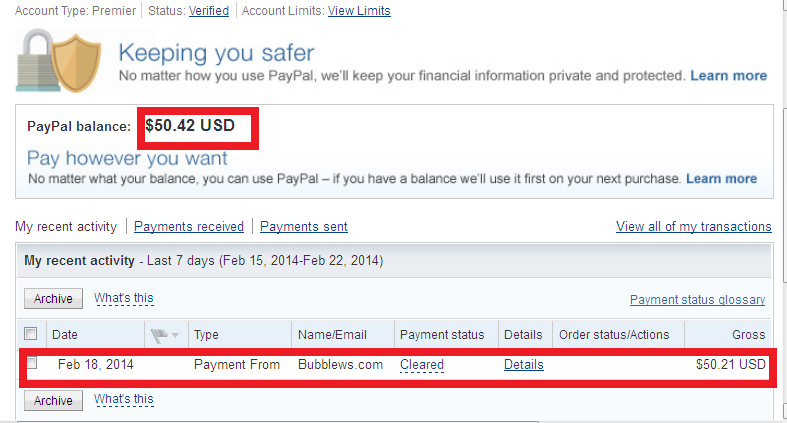Image resolution: width=787 pixels, height=423 pixels.
Task: Open View all of my transactions
Action: tap(694, 227)
